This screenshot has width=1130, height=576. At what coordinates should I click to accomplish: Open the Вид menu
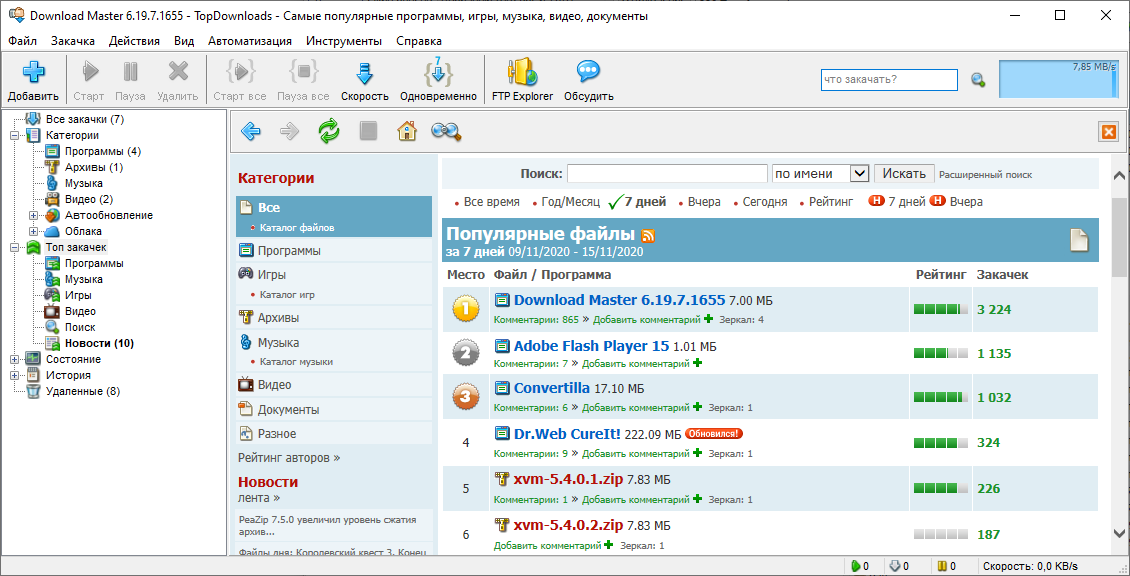(184, 41)
